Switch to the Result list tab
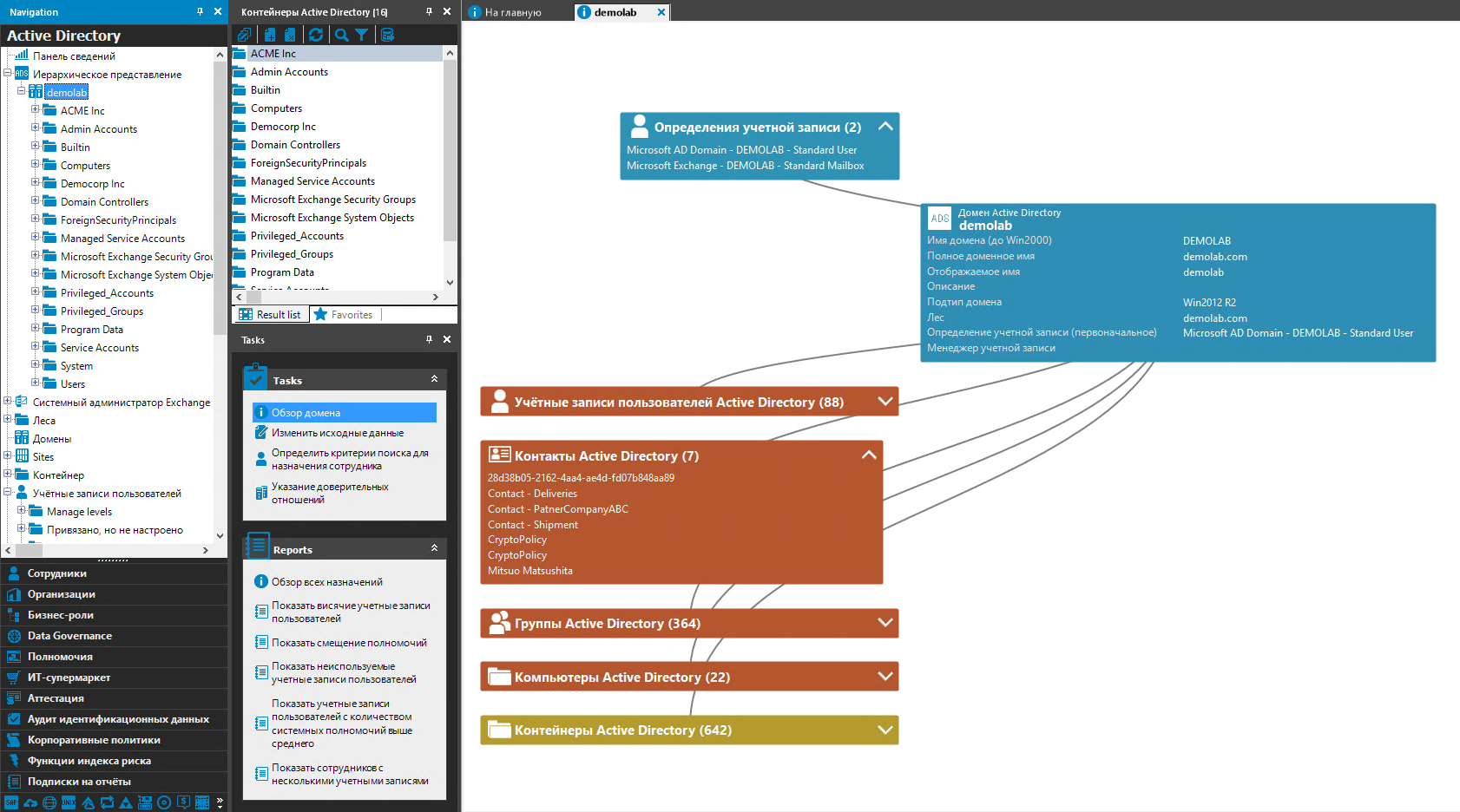The height and width of the screenshot is (812, 1460). (270, 315)
